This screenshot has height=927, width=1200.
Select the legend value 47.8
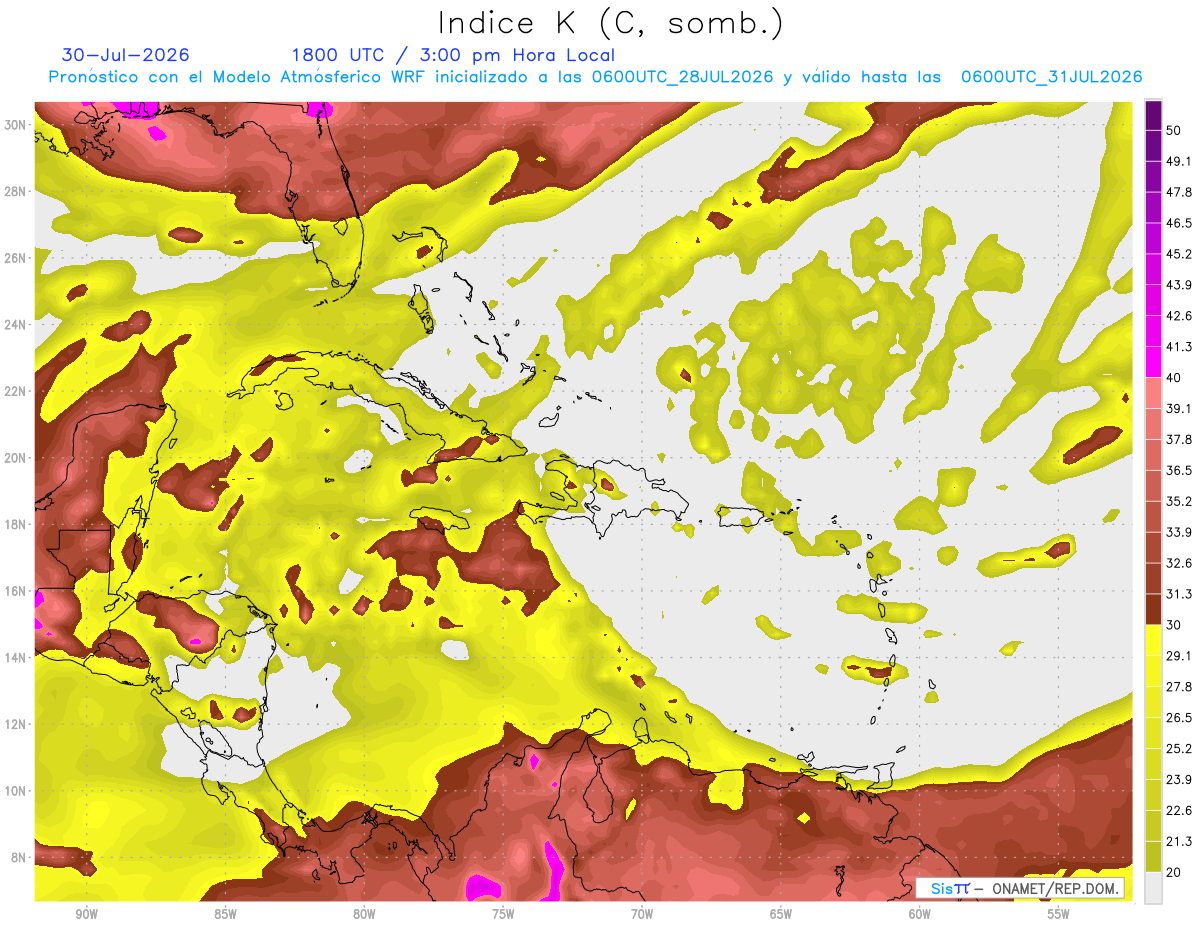tap(1179, 192)
